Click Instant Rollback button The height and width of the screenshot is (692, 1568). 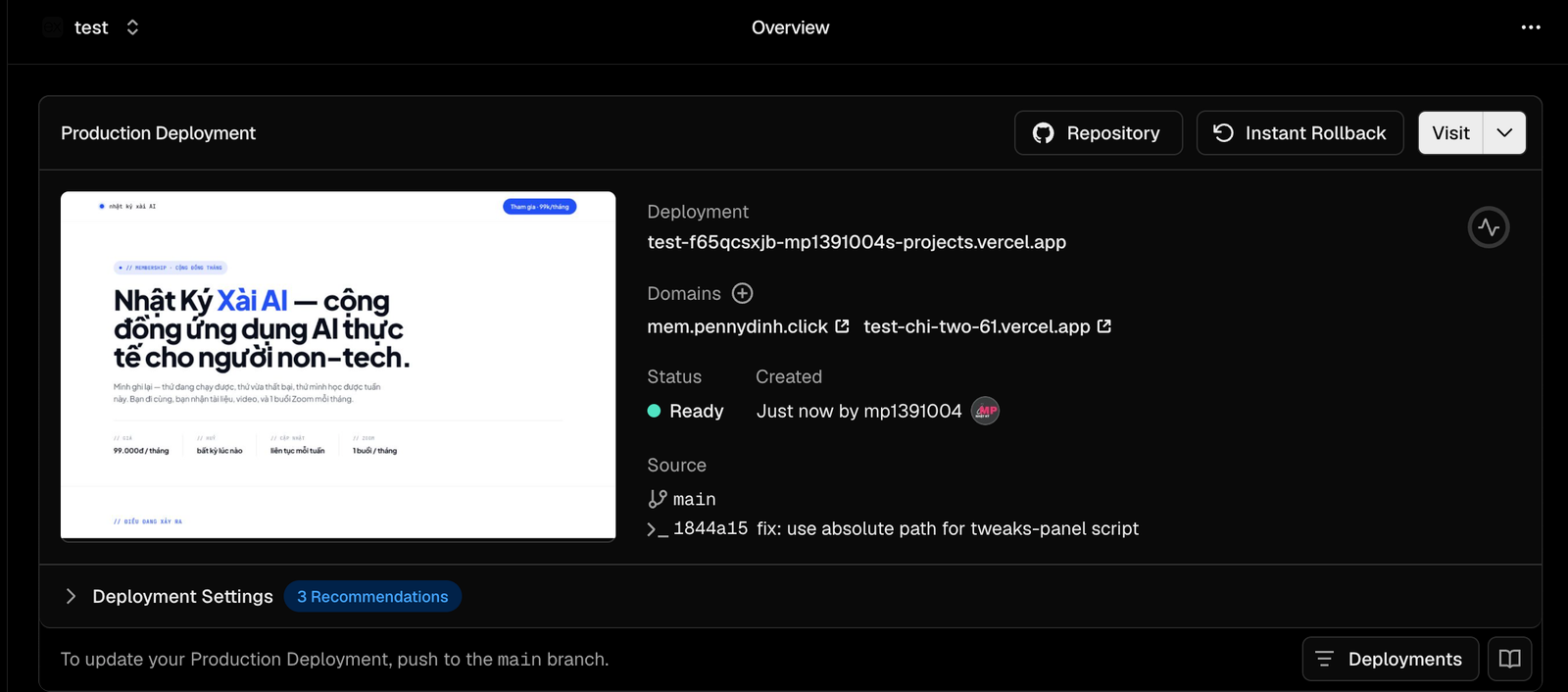tap(1300, 133)
